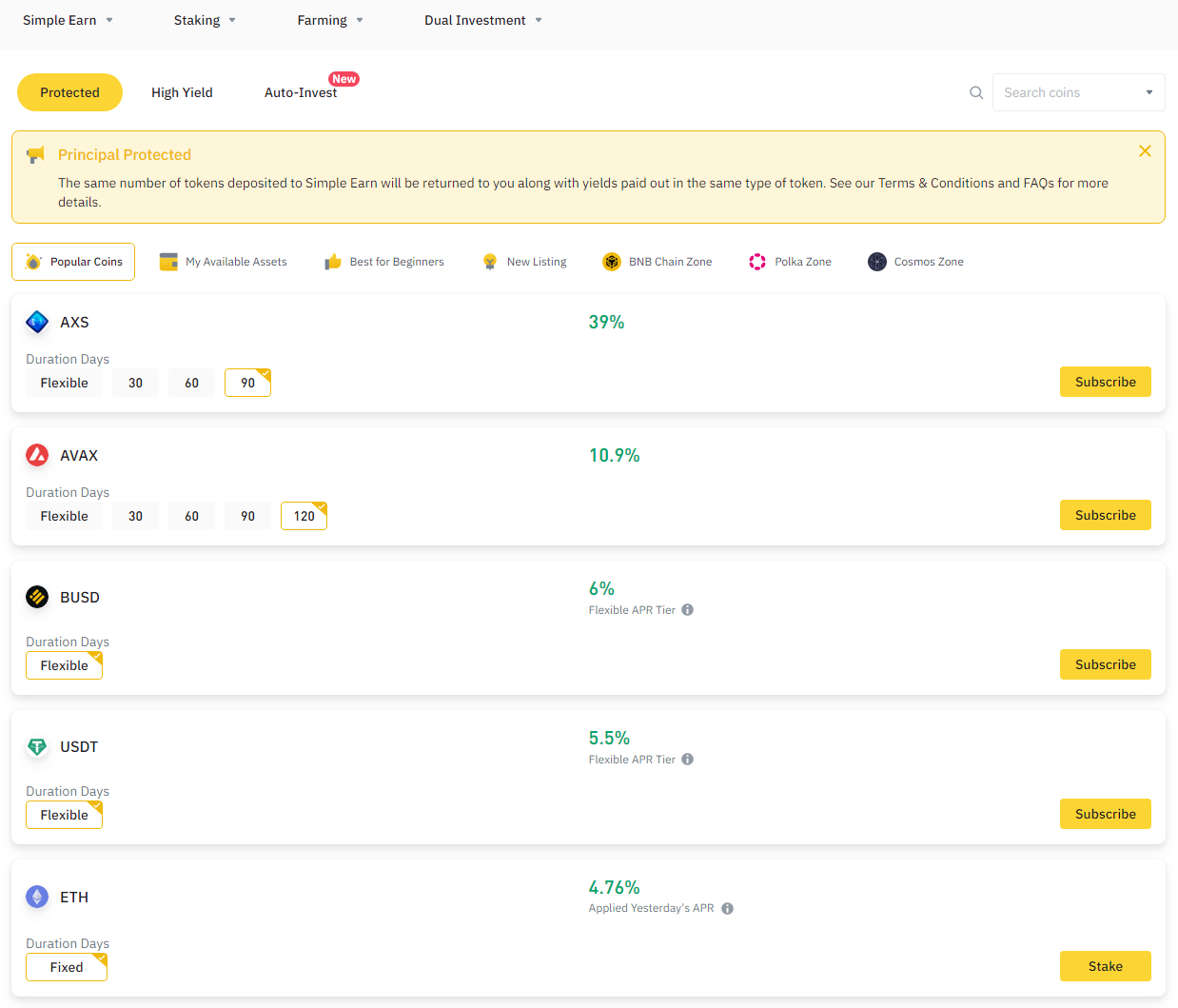Select 30-day duration for AVAX

[136, 516]
